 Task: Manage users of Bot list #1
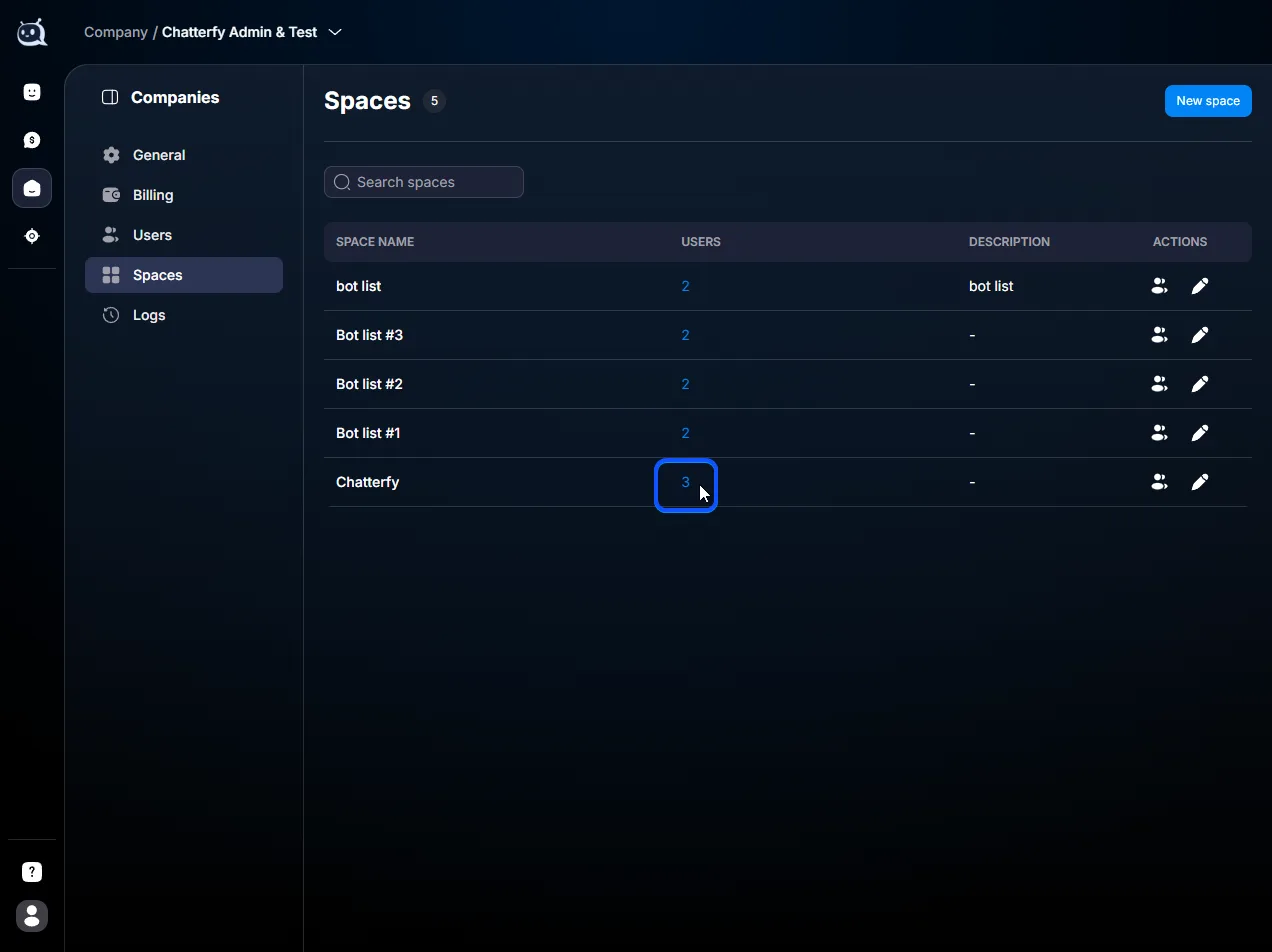tap(1159, 433)
